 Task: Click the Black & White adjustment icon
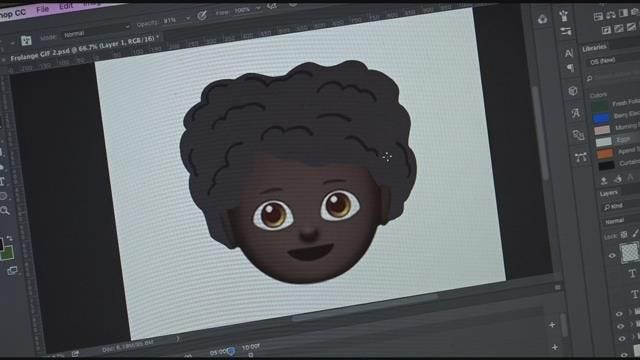623,13
